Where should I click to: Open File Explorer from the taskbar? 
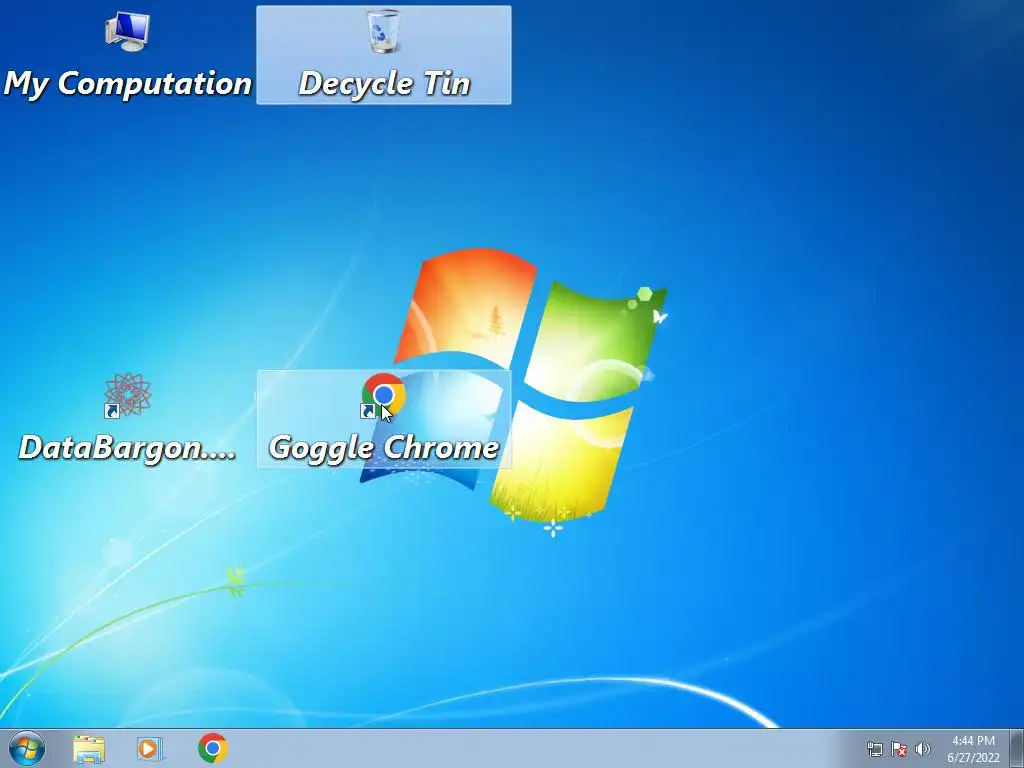point(89,748)
